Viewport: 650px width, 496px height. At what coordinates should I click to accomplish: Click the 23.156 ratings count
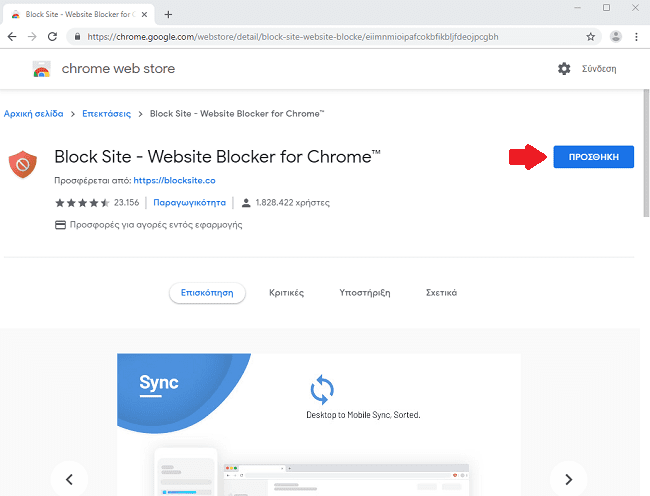[x=126, y=203]
